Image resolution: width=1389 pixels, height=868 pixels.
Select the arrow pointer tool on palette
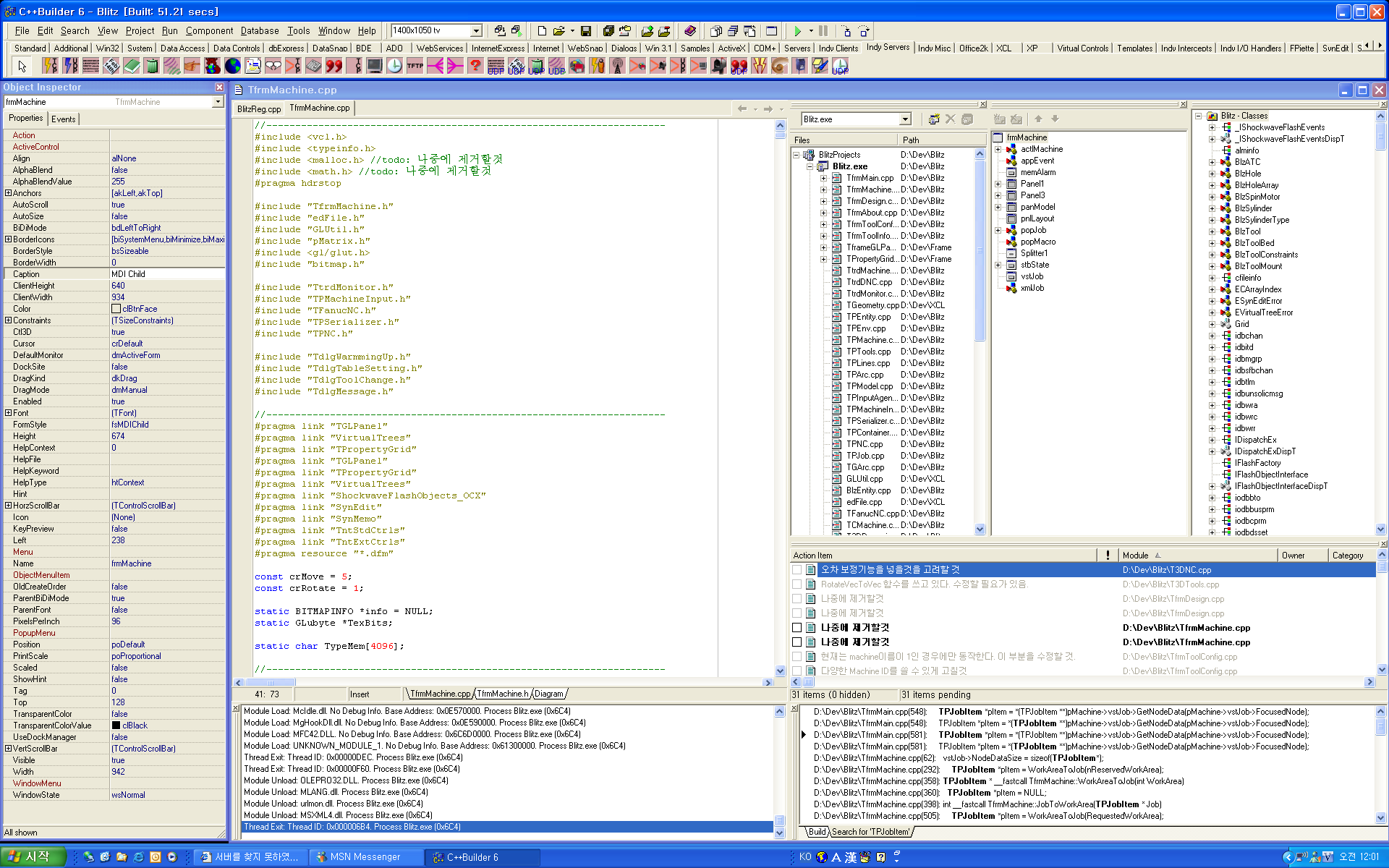(x=22, y=67)
